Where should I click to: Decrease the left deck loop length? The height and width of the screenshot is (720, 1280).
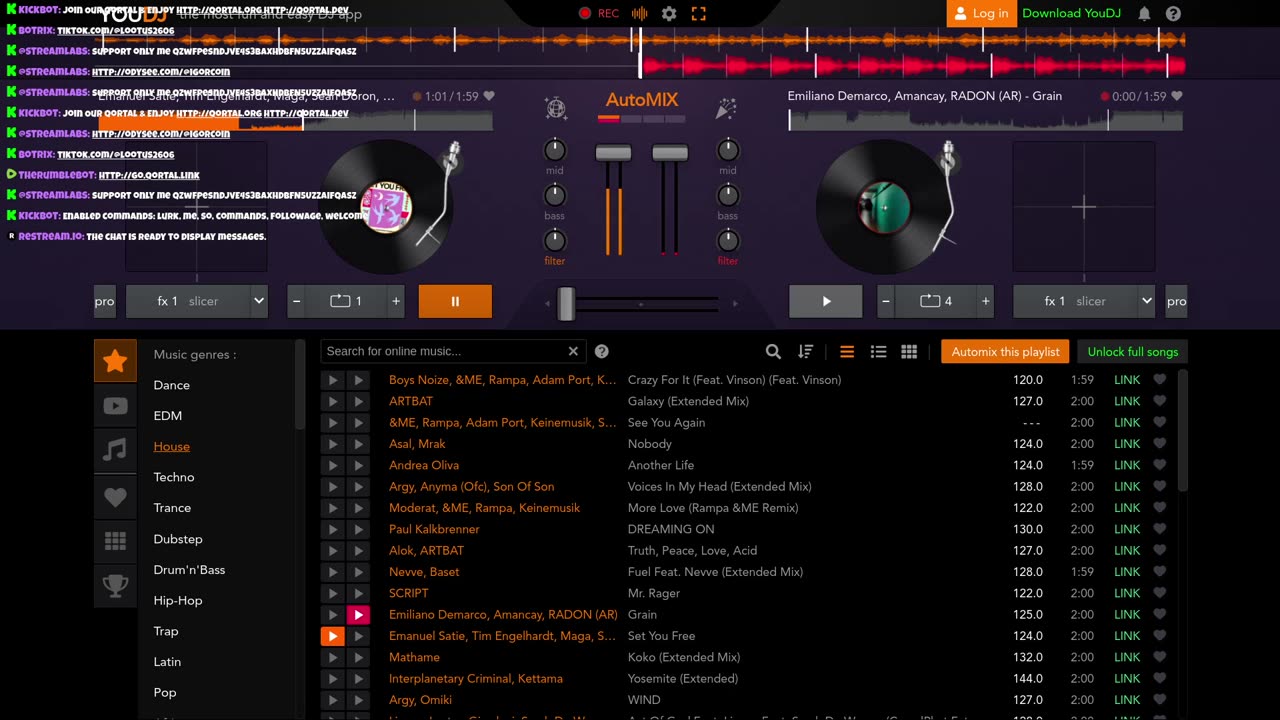click(x=296, y=301)
